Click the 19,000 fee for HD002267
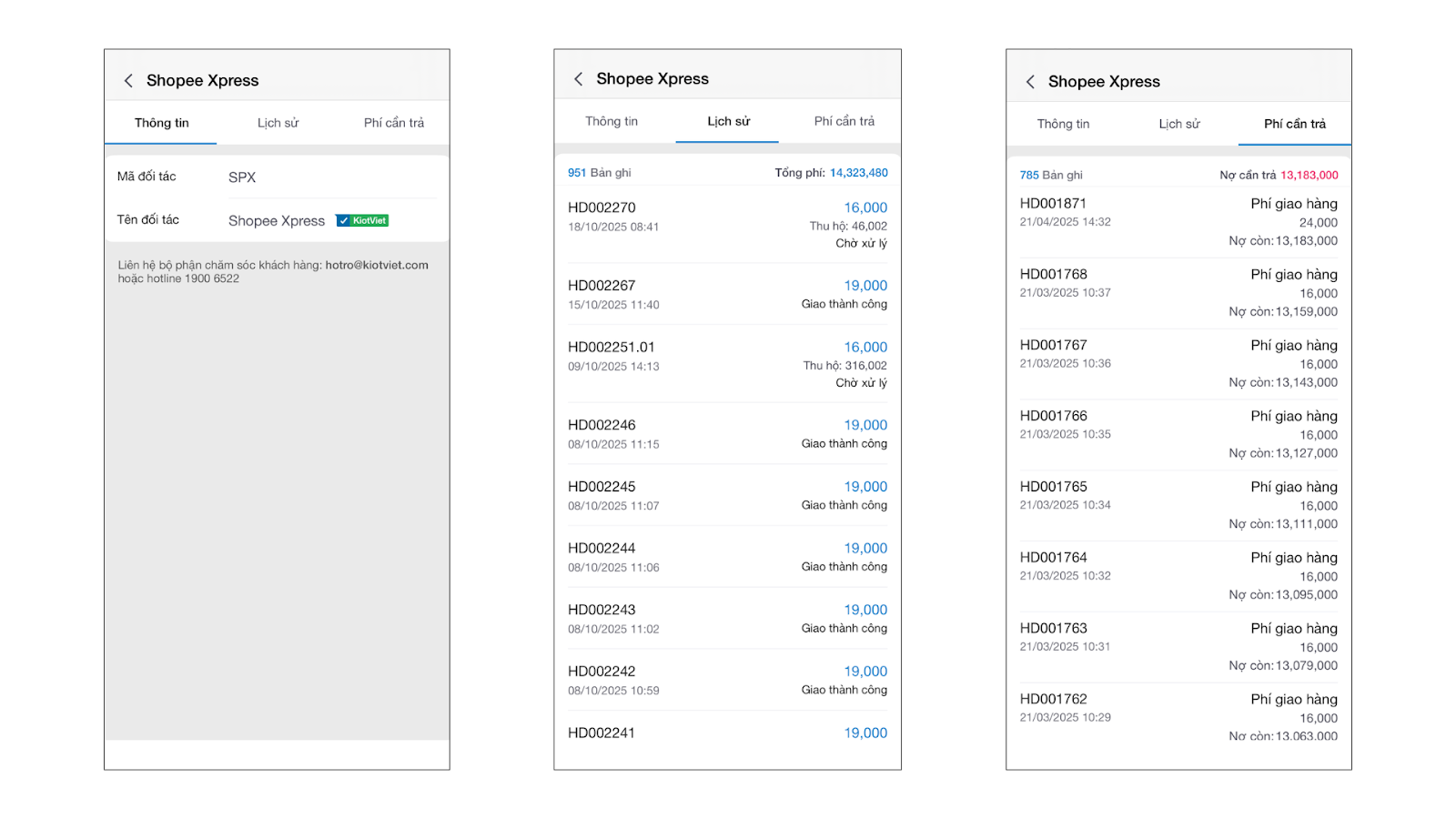Image resolution: width=1456 pixels, height=819 pixels. (864, 286)
